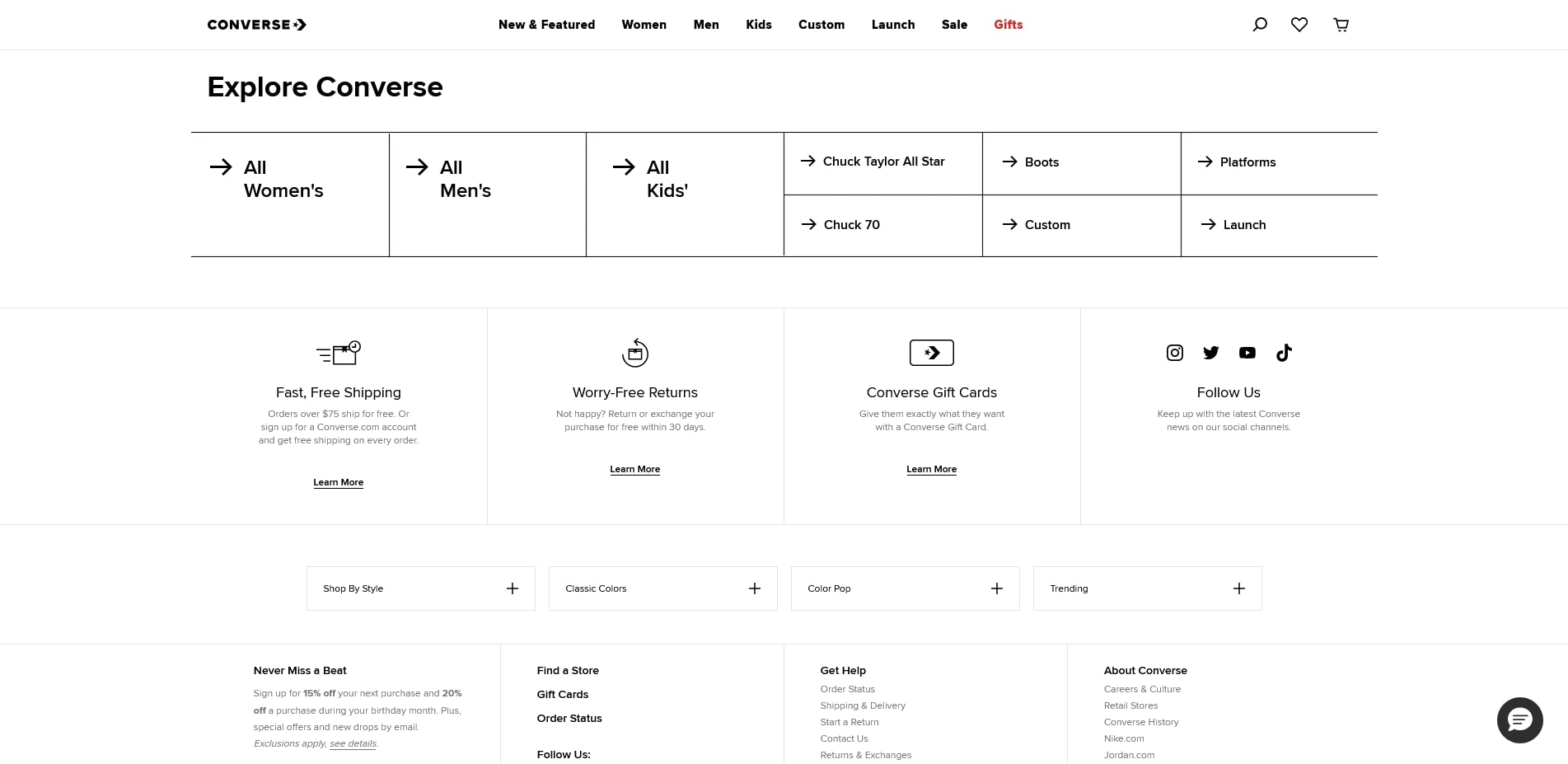The height and width of the screenshot is (764, 1568).
Task: Click Order Status under Get Help
Action: pos(847,689)
